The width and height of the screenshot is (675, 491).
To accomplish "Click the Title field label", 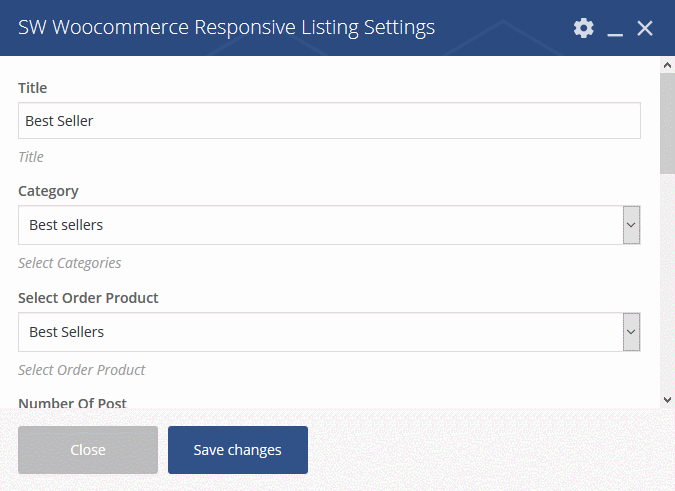I will click(33, 88).
